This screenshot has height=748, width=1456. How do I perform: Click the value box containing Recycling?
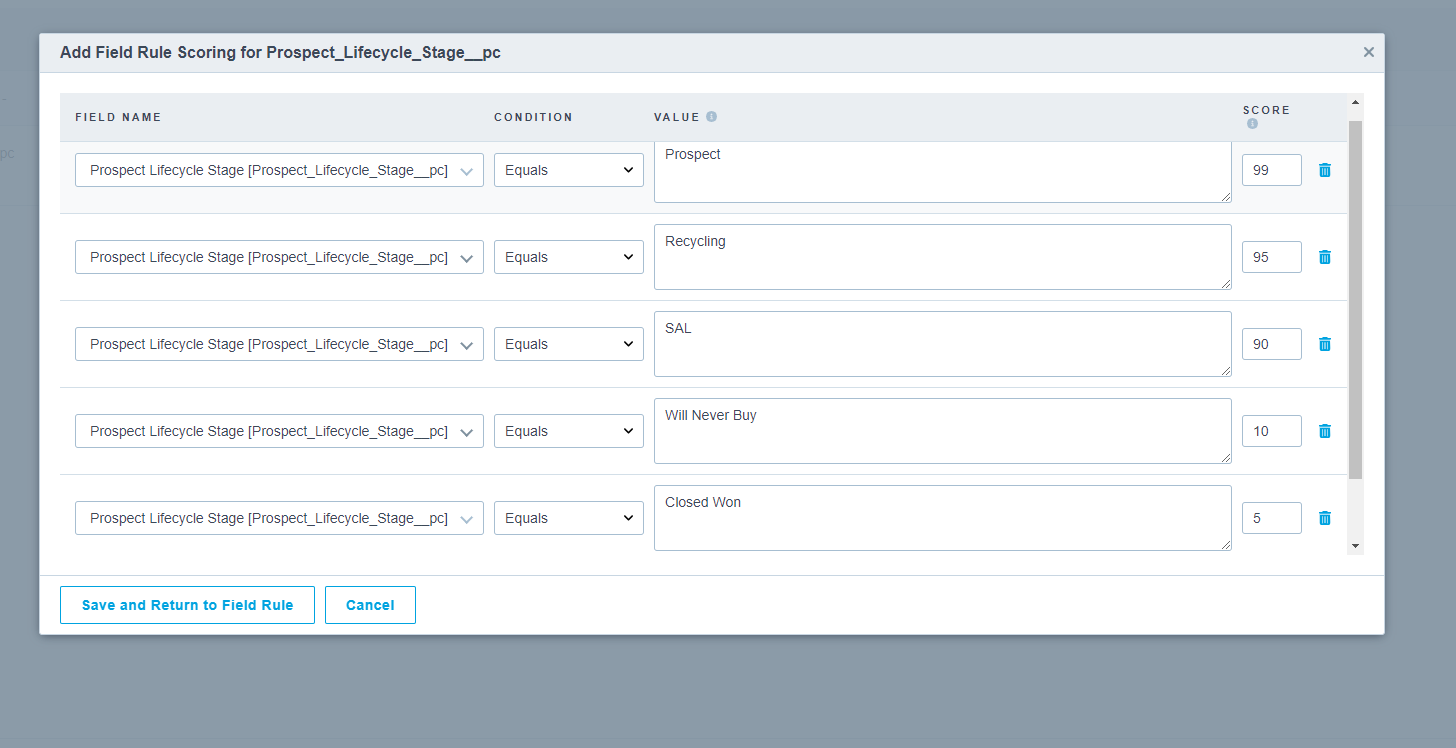pyautogui.click(x=942, y=257)
